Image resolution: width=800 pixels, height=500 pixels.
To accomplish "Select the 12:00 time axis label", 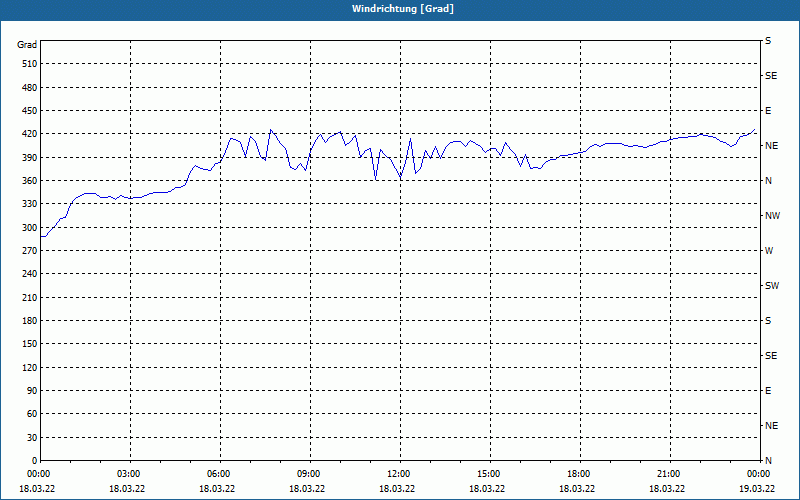I will coord(400,474).
